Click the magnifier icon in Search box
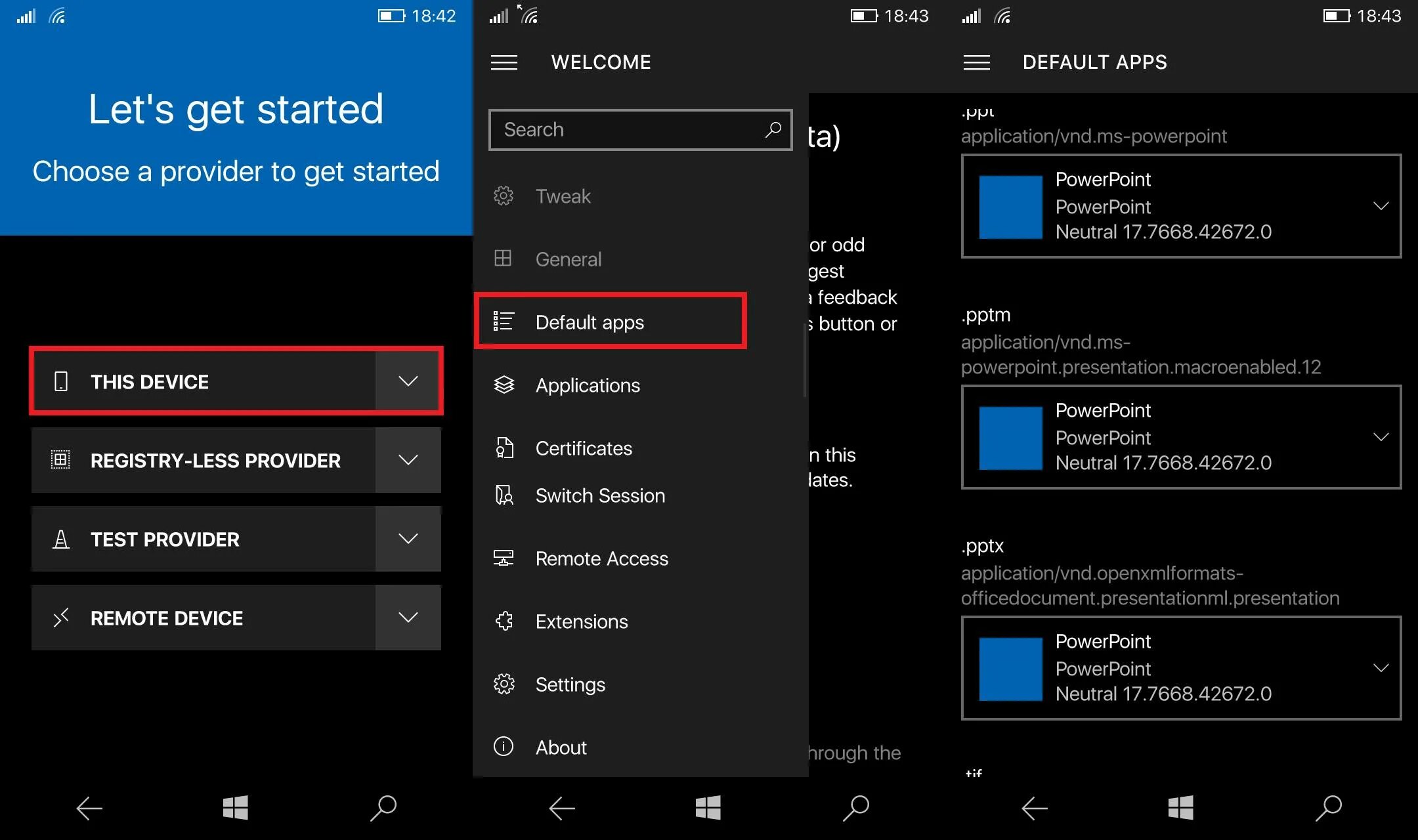1418x840 pixels. click(773, 129)
